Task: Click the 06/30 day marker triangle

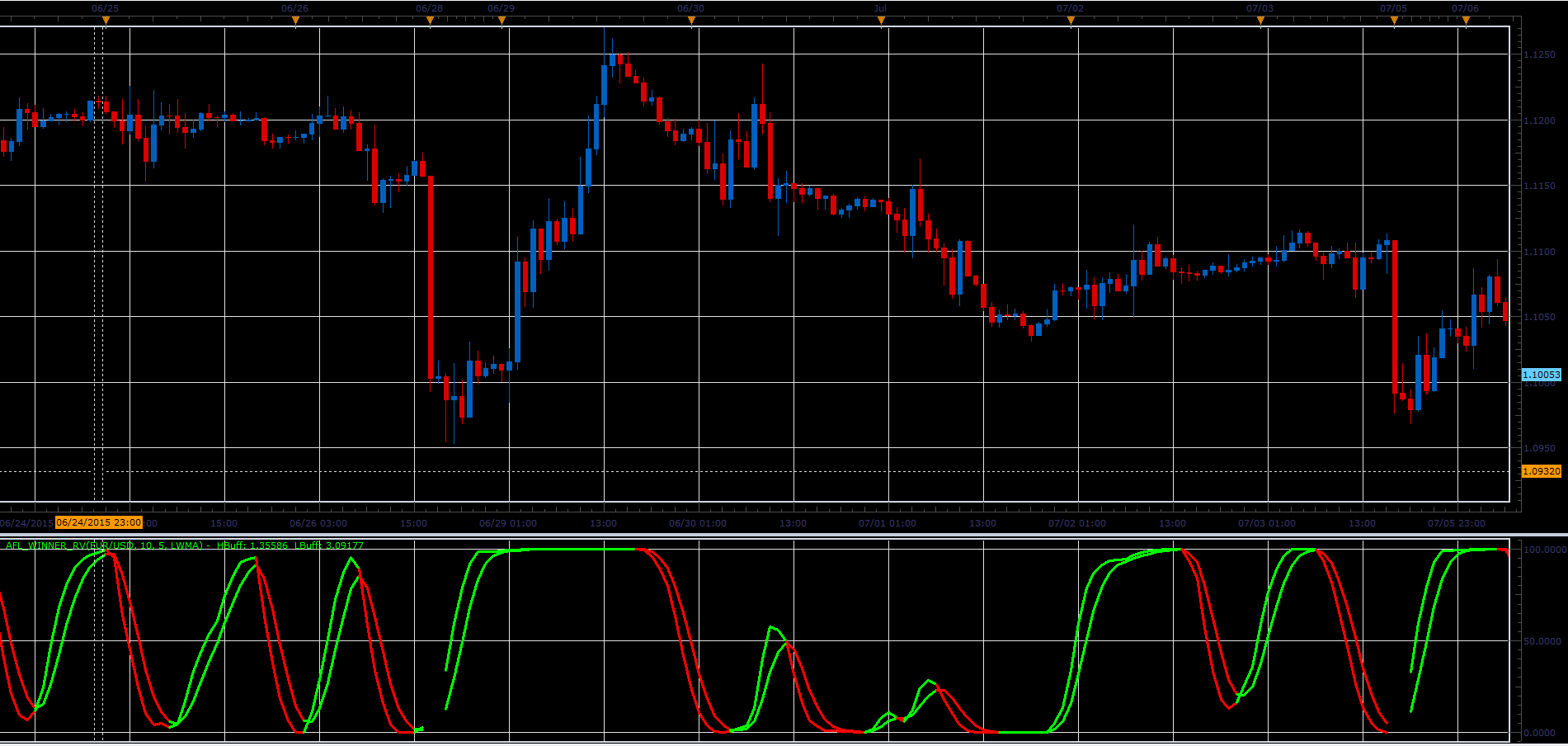Action: pyautogui.click(x=691, y=21)
